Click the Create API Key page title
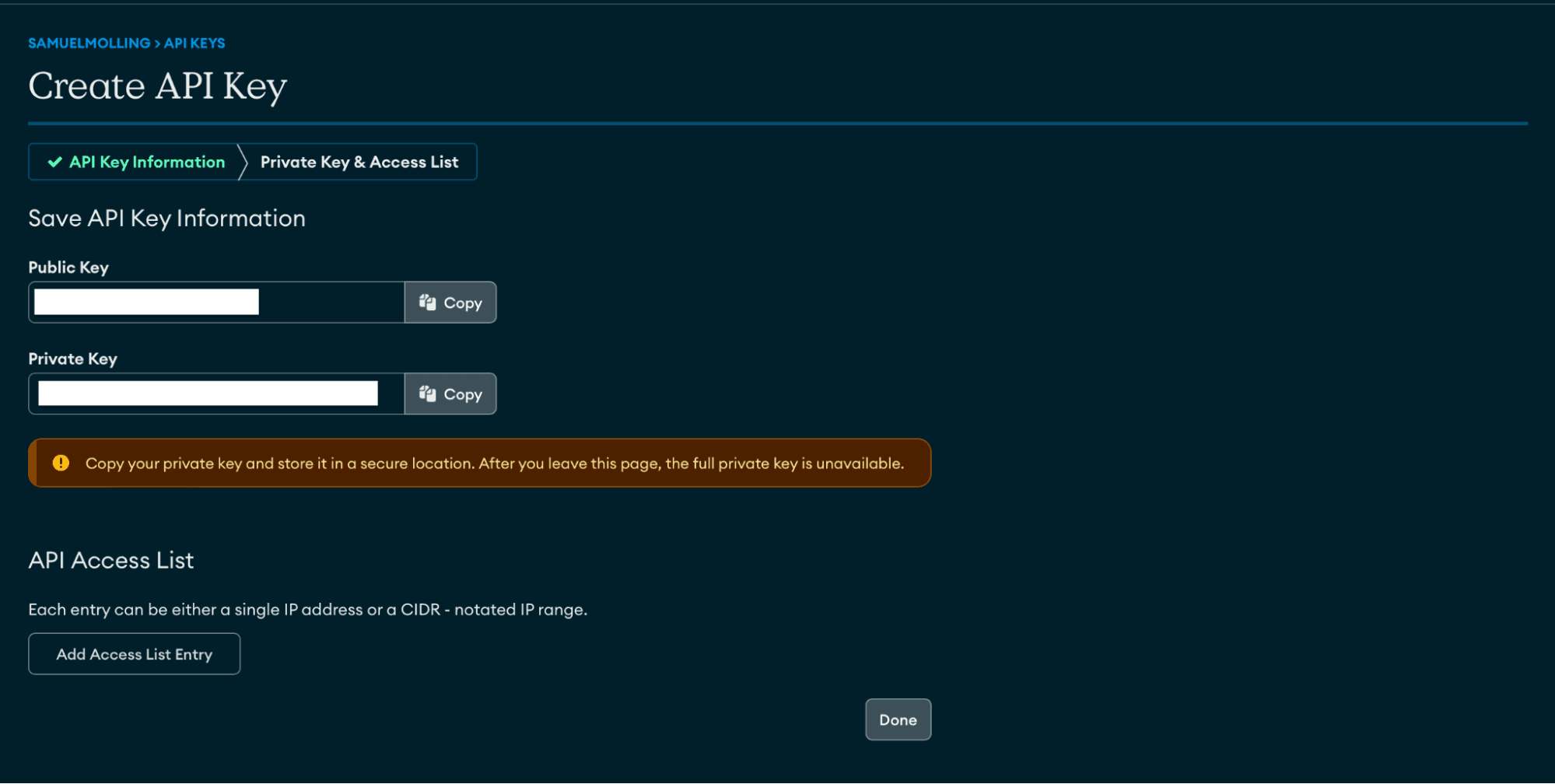1555x784 pixels. (x=157, y=86)
